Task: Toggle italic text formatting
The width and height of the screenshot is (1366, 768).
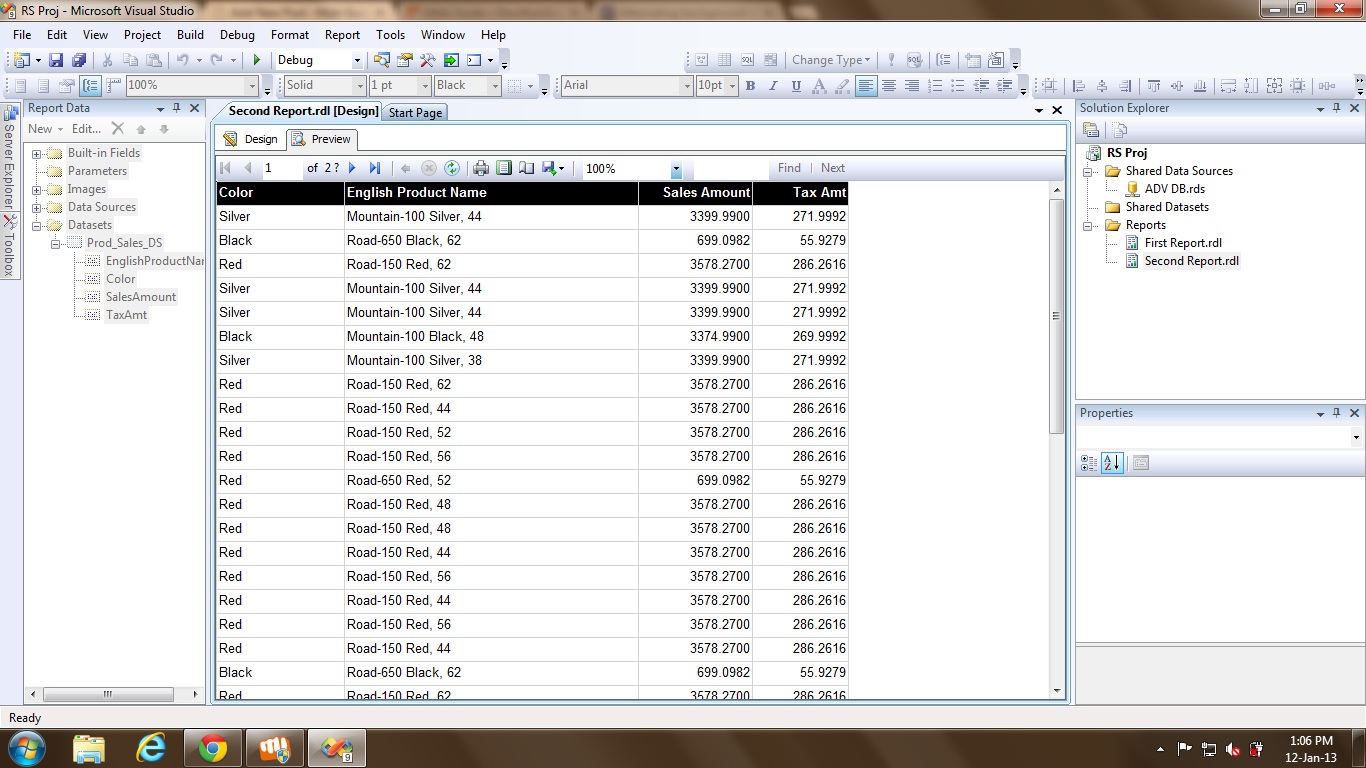Action: (773, 86)
